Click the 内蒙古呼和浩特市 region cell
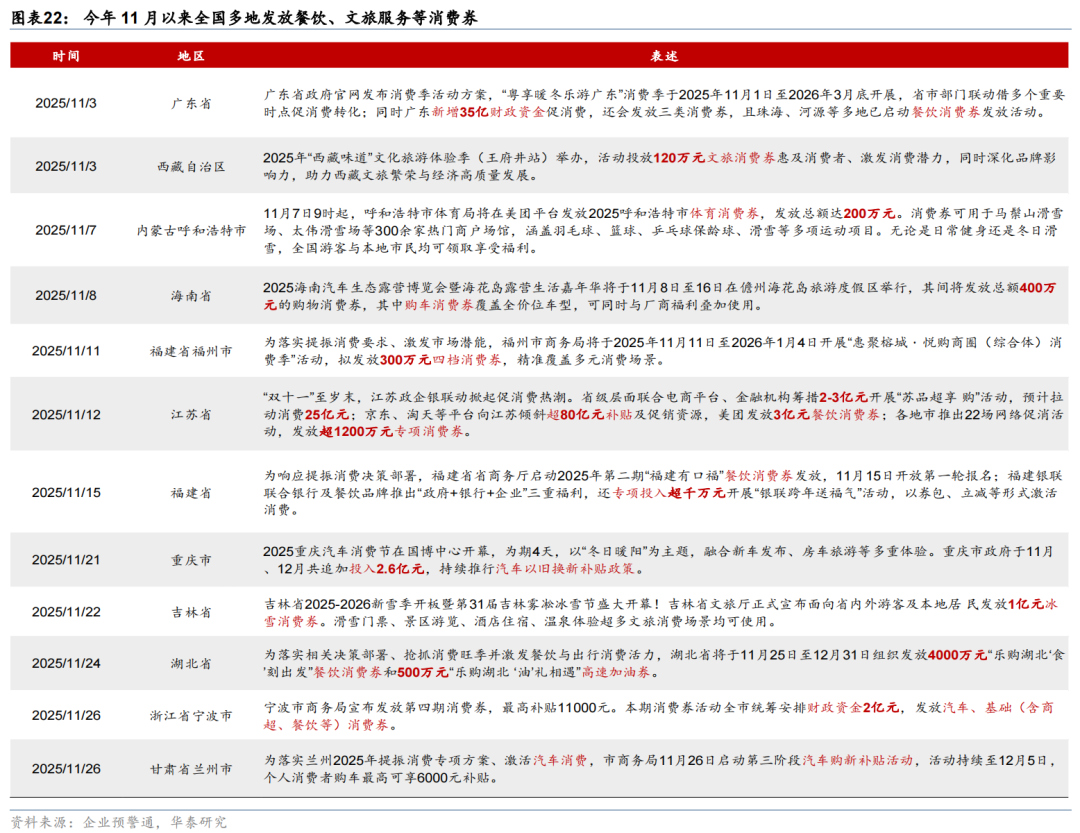The height and width of the screenshot is (833, 1080). 190,230
